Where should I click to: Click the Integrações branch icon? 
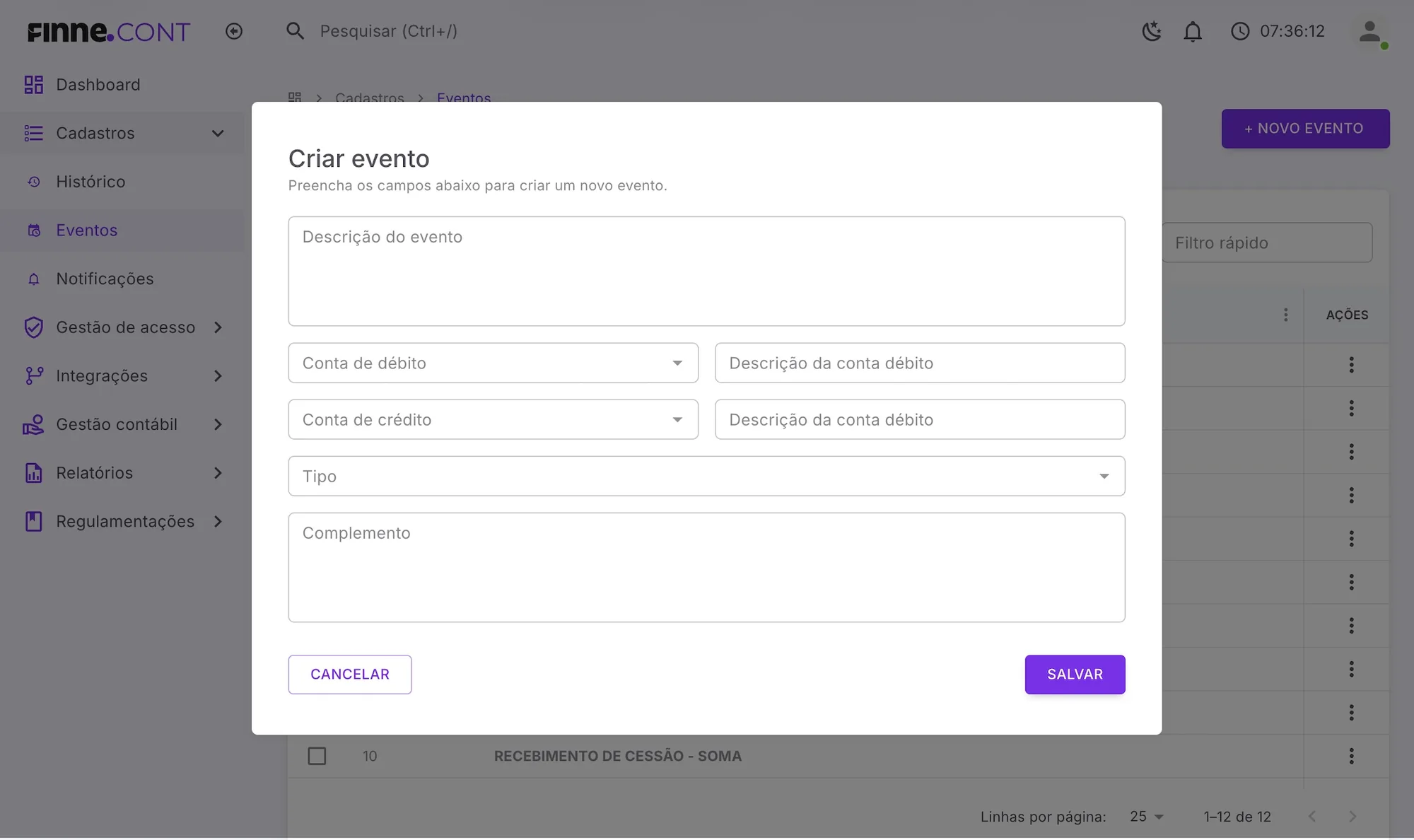[x=33, y=375]
